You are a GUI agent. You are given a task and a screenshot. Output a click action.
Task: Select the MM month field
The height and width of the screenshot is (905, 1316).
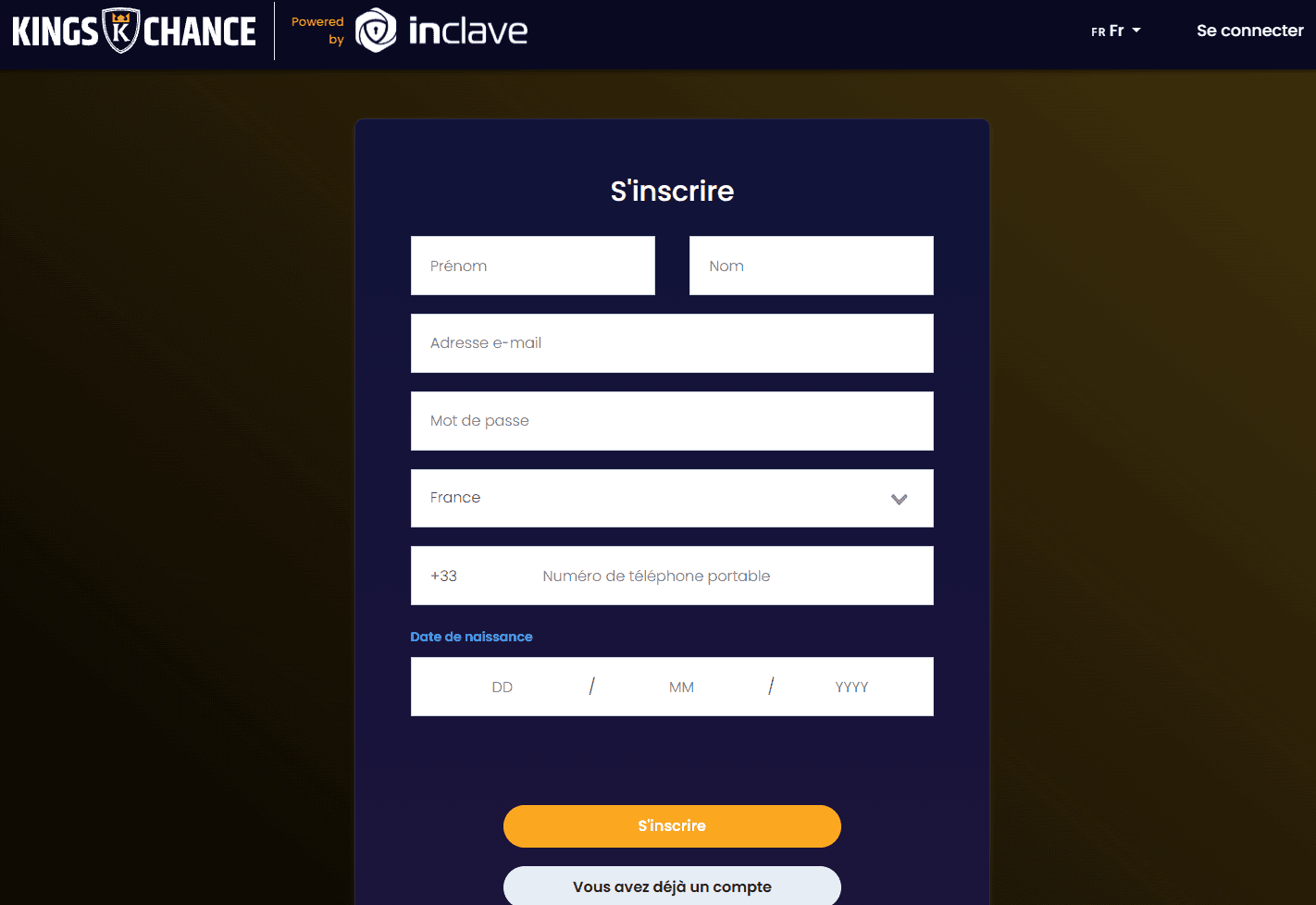point(681,687)
